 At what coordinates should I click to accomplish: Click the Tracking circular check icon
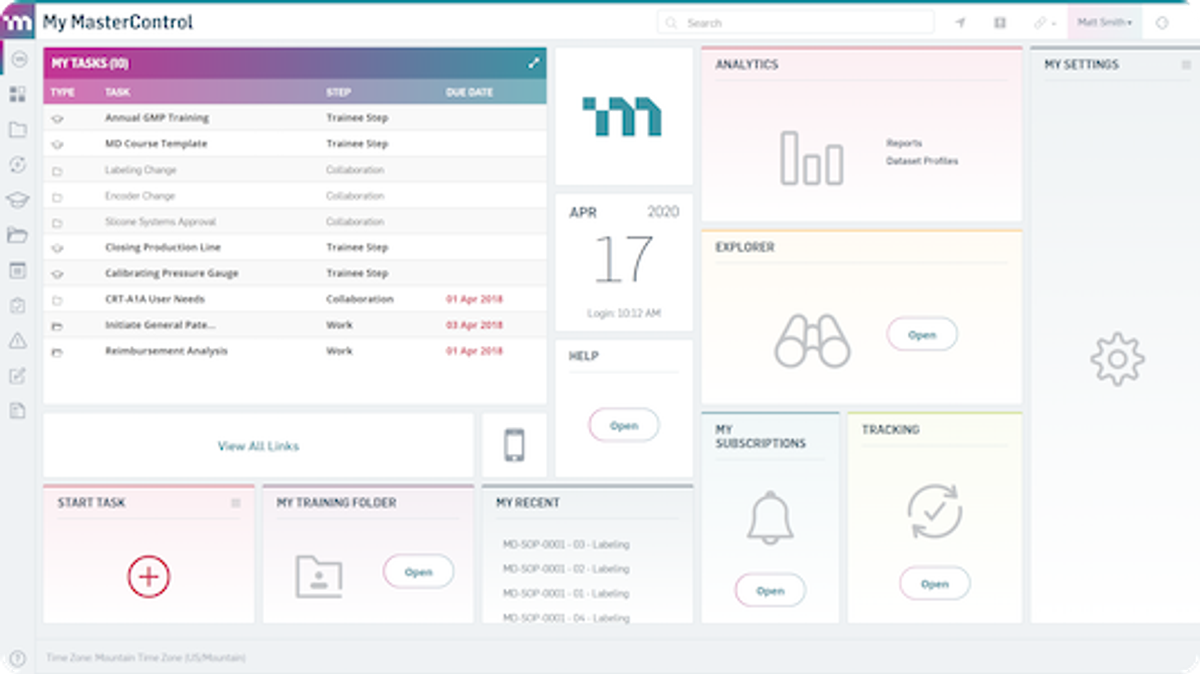pos(934,512)
